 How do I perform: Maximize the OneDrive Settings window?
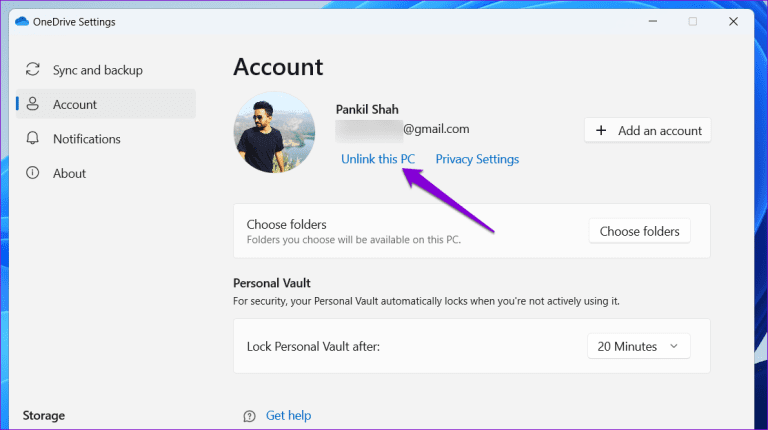692,21
